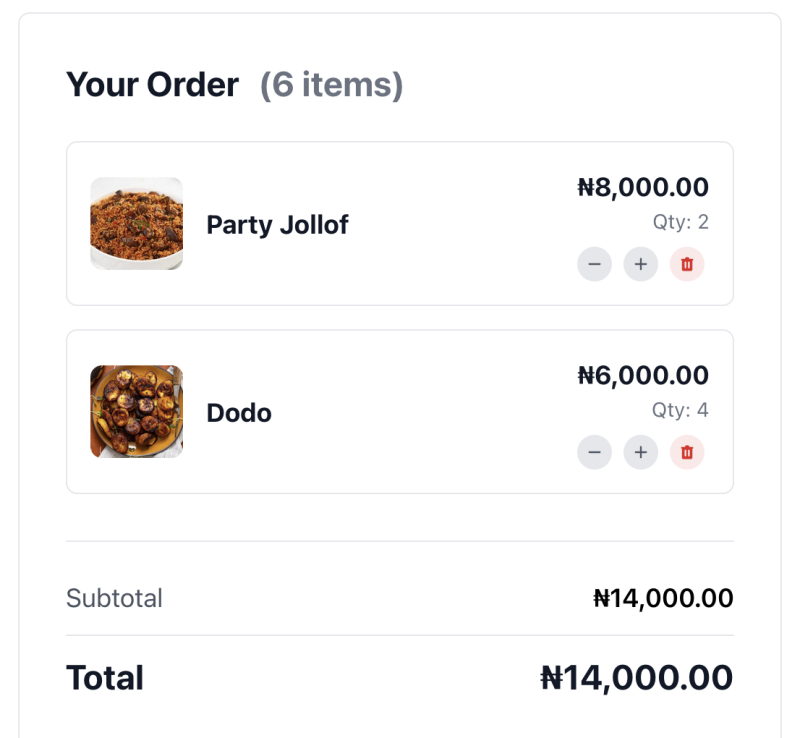Click the Subtotal amount of ₦14,000.00
The height and width of the screenshot is (738, 800).
[x=662, y=598]
